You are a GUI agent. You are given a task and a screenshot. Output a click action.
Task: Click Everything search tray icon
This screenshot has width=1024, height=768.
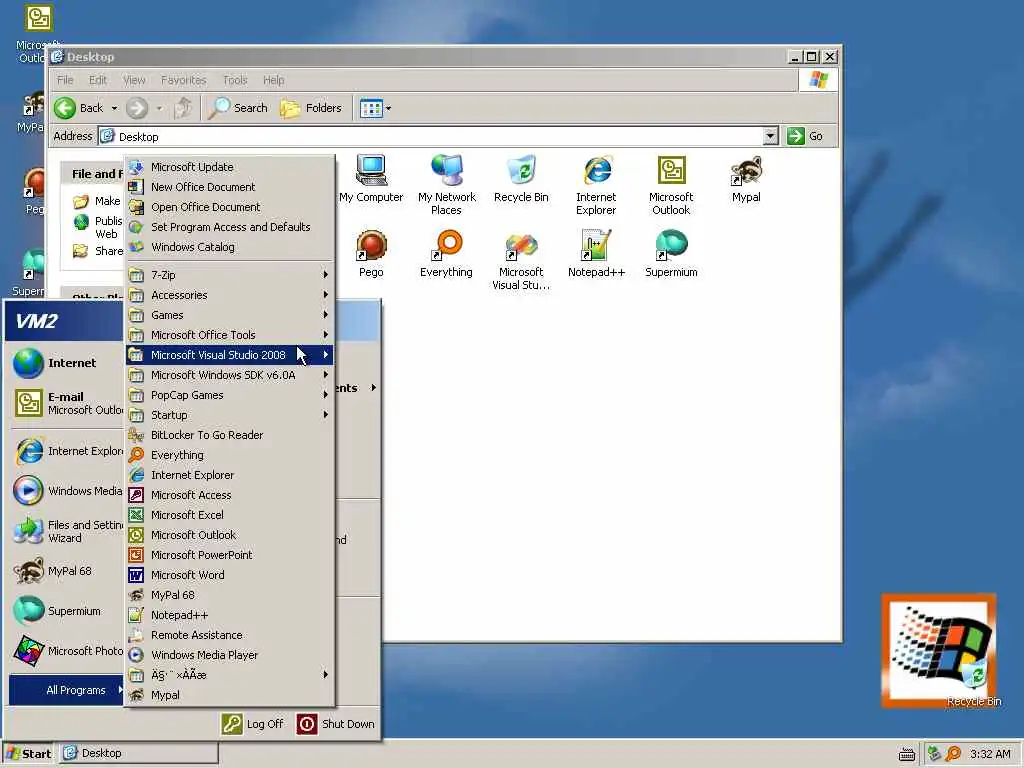click(953, 754)
